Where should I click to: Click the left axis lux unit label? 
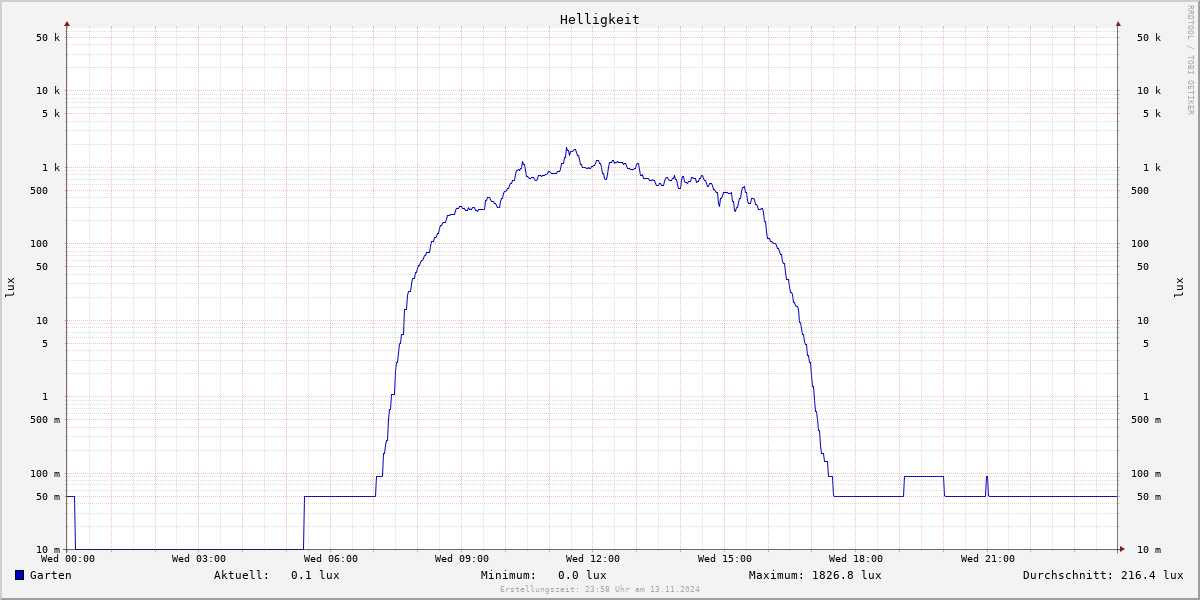[x=10, y=287]
